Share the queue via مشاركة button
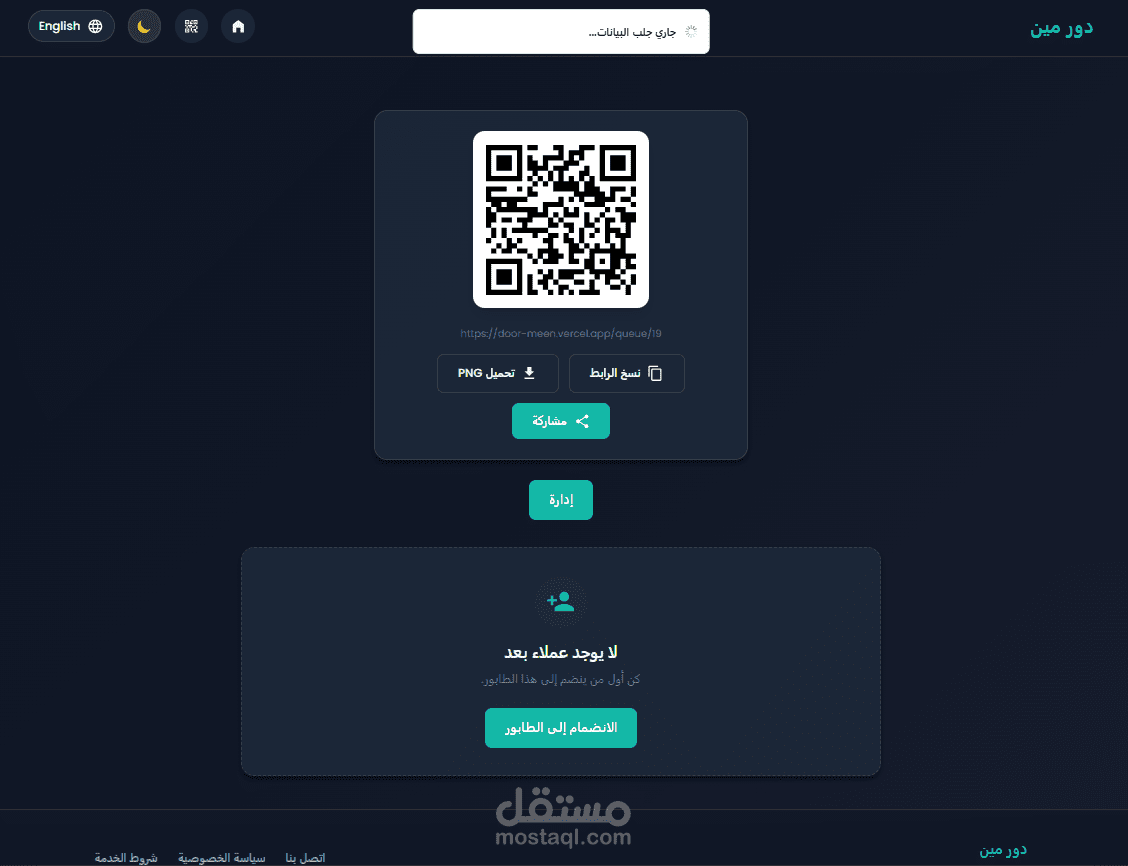The image size is (1128, 866). coord(561,421)
